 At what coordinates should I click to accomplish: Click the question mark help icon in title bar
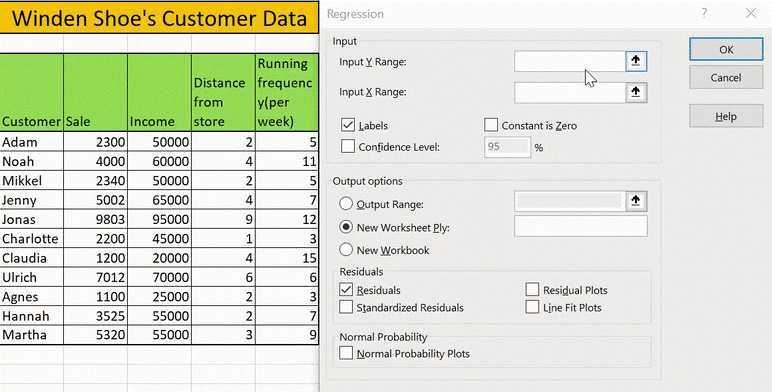tap(705, 13)
